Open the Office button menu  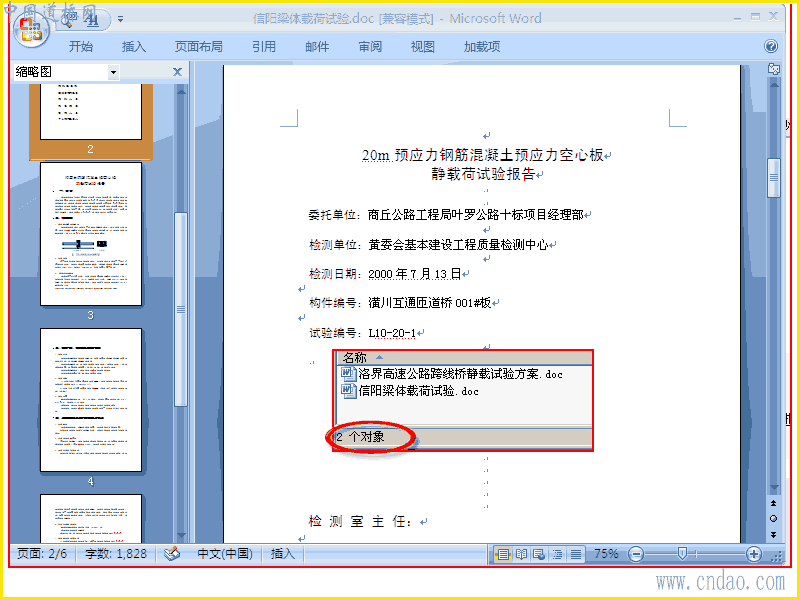(x=31, y=30)
